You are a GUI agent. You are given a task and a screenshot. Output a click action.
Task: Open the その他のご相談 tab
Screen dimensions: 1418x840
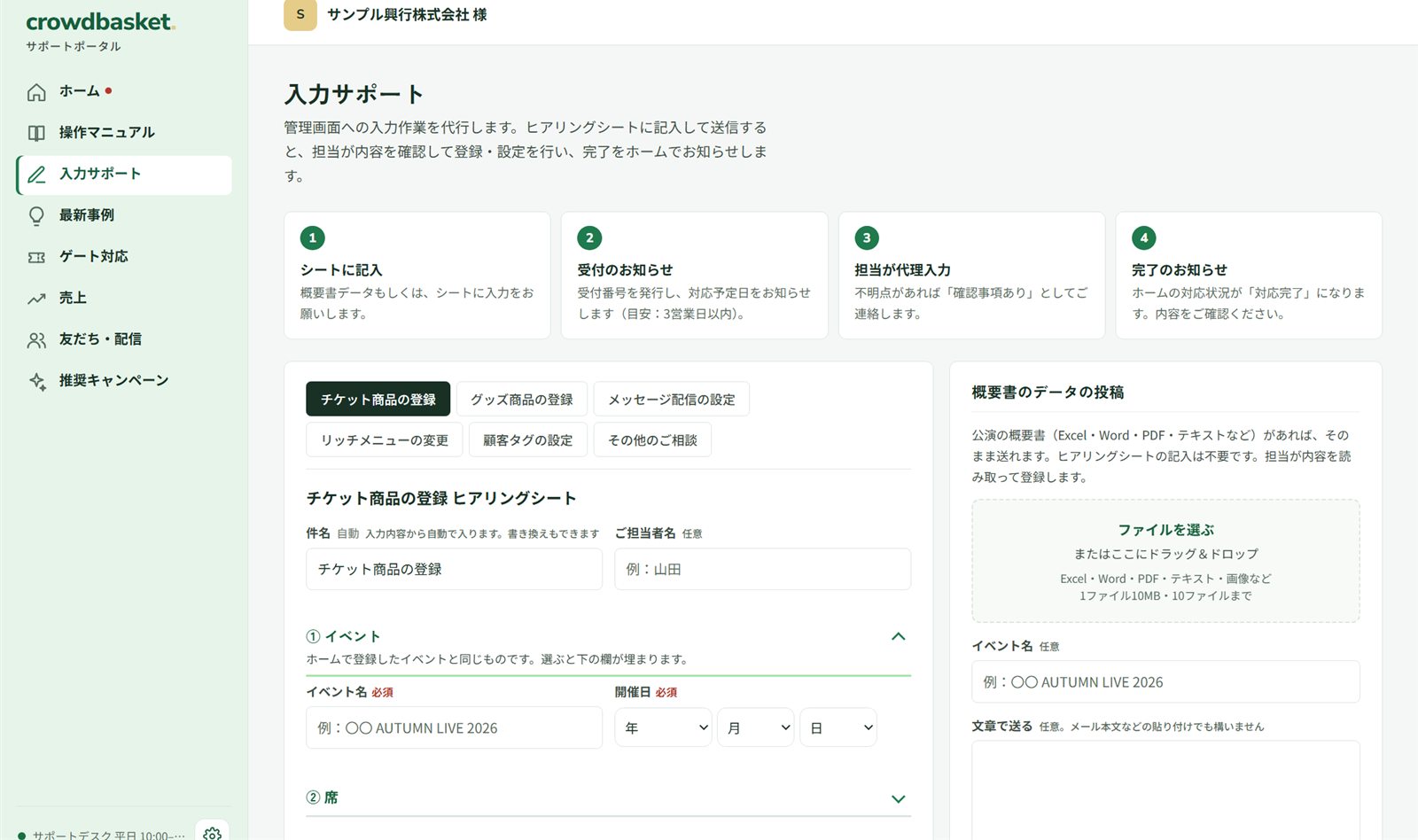(653, 440)
